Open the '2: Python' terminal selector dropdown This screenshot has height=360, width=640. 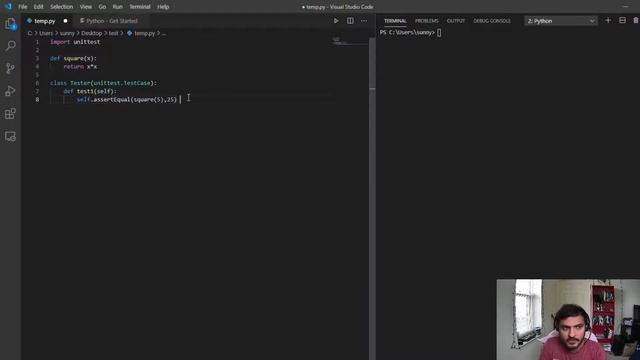click(561, 21)
